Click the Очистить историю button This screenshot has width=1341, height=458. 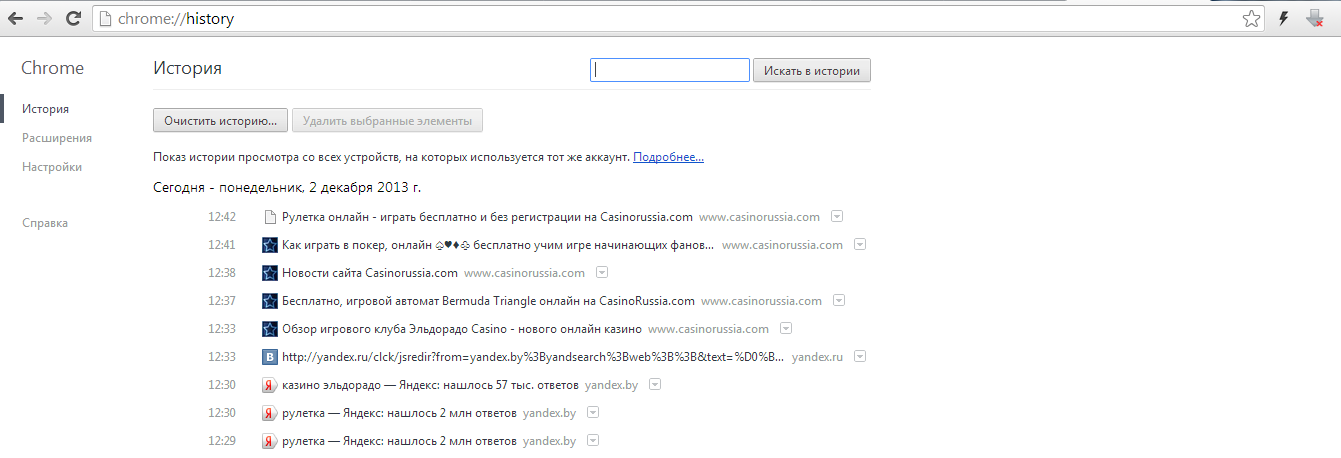[x=220, y=120]
